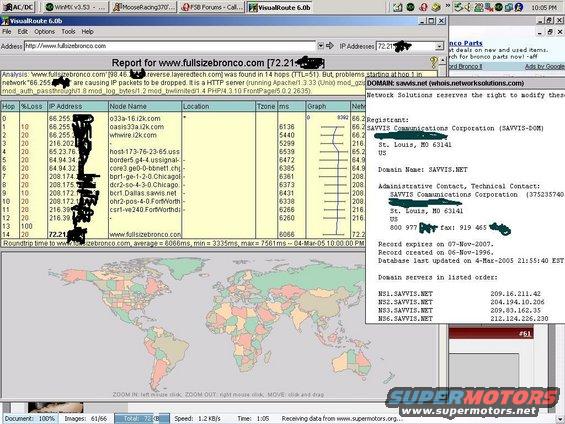This screenshot has height=424, width=565.
Task: Click the yellow icon in quick launch
Action: [436, 7]
